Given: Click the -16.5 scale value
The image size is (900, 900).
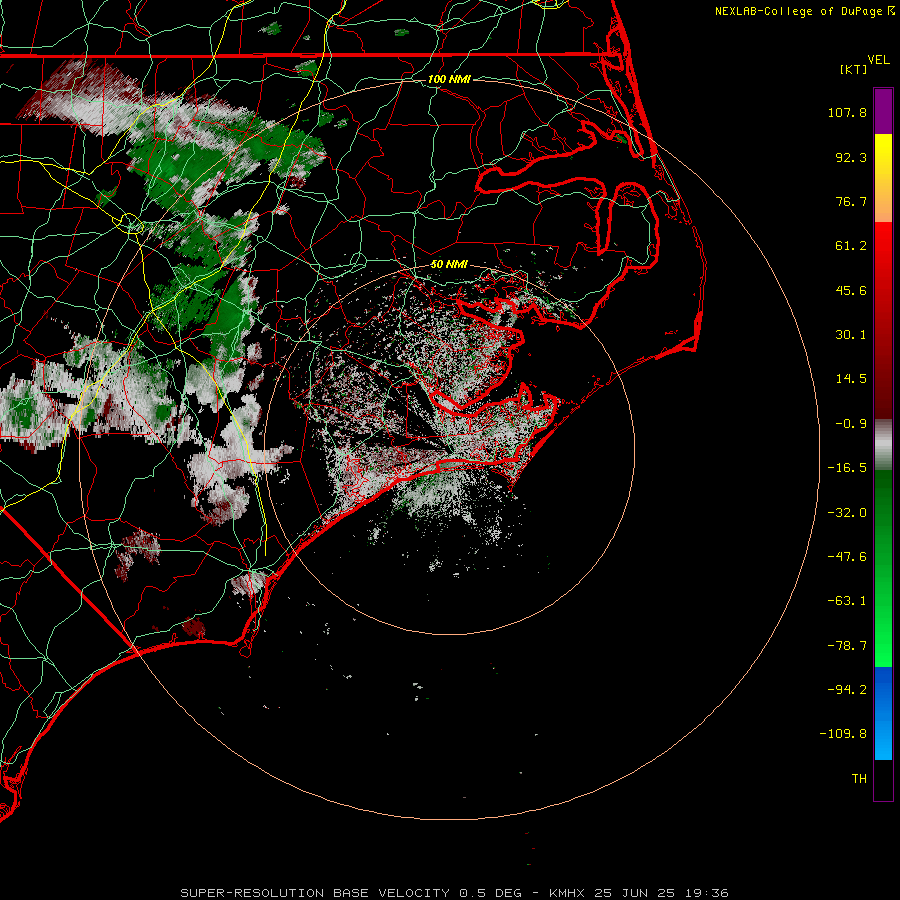Looking at the screenshot, I should [x=847, y=468].
